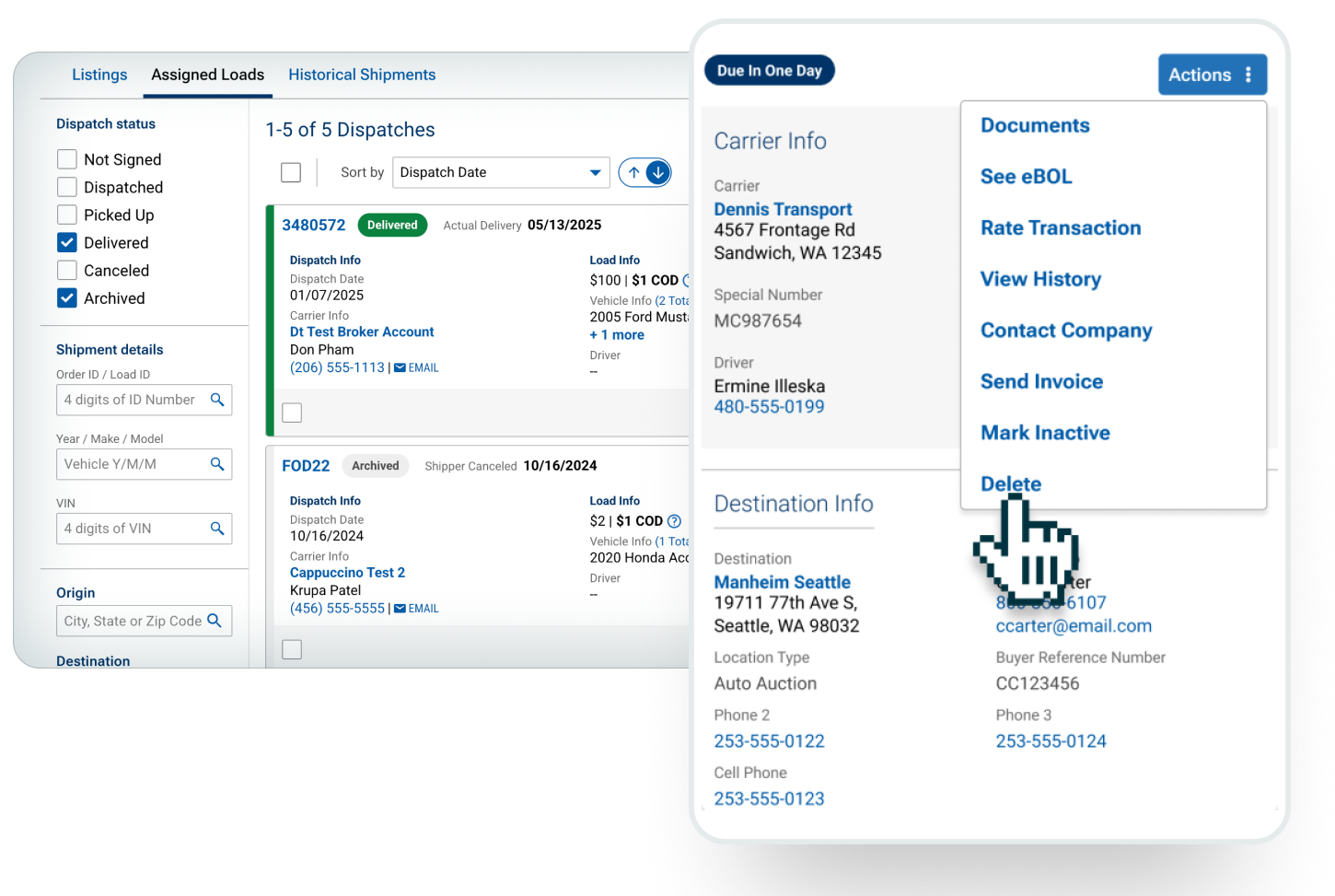1335x896 pixels.
Task: Select all dispatches with the header checkbox
Action: (291, 172)
